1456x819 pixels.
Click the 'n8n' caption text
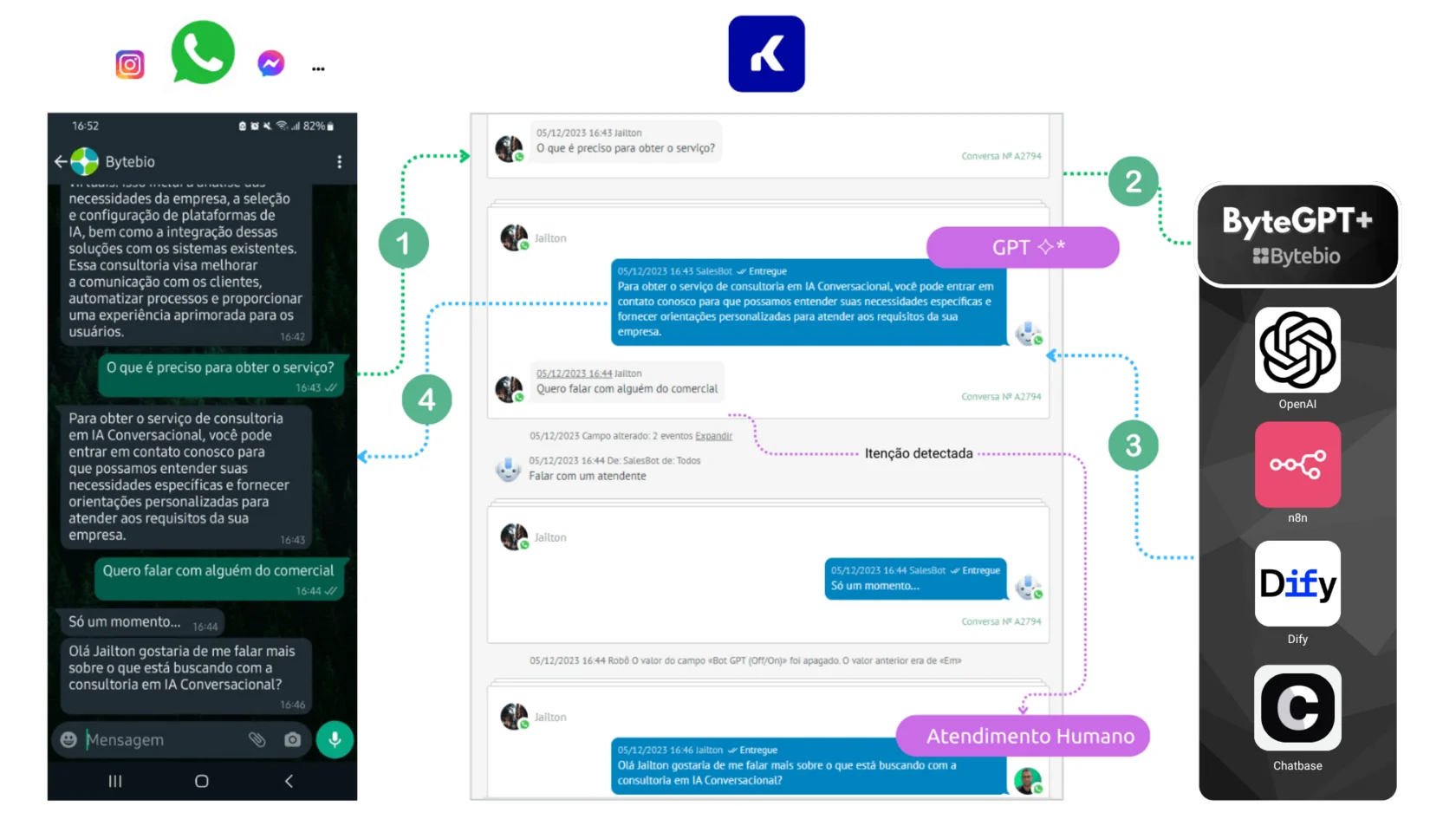coord(1297,517)
